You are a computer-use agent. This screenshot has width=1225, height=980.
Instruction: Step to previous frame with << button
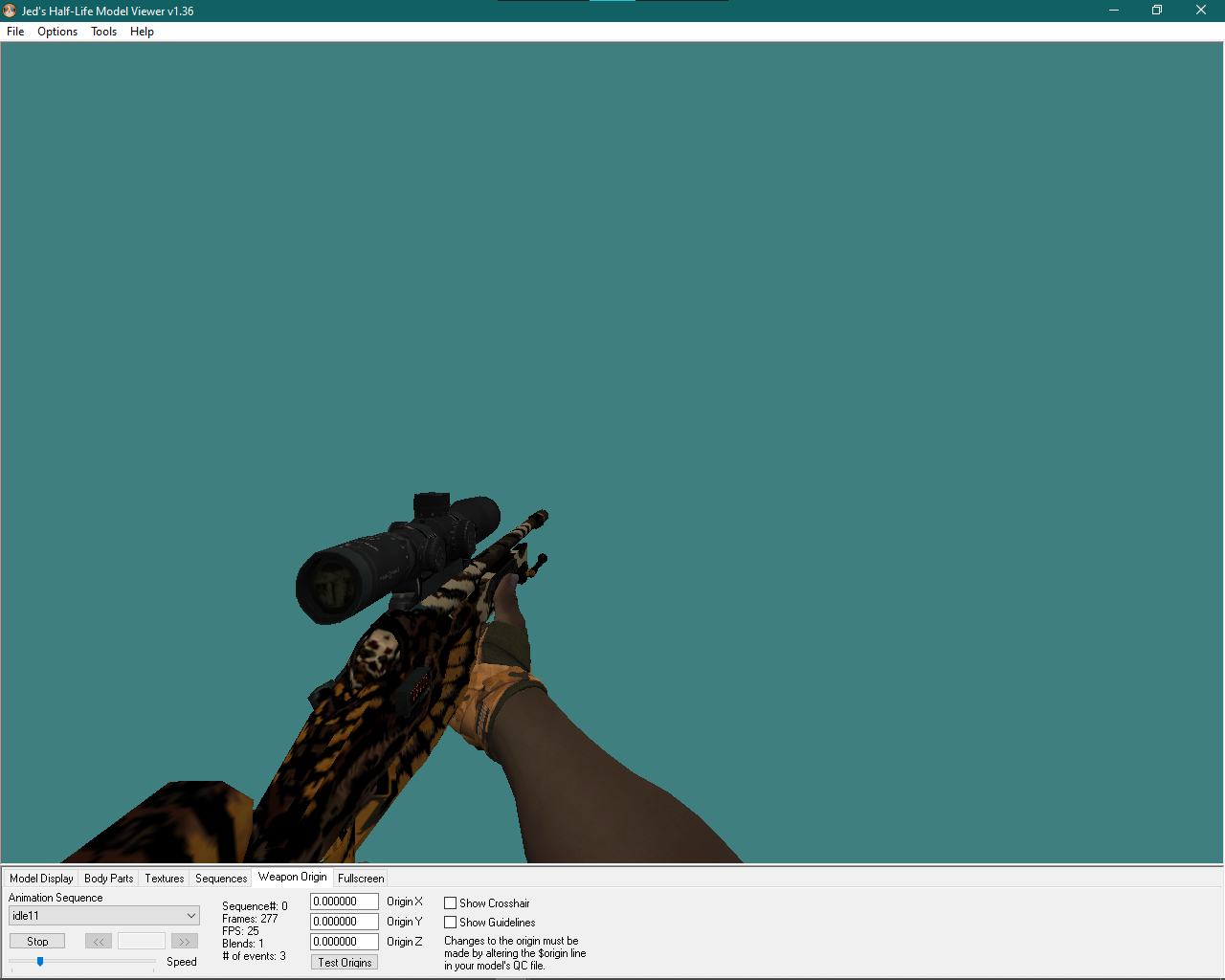(99, 942)
